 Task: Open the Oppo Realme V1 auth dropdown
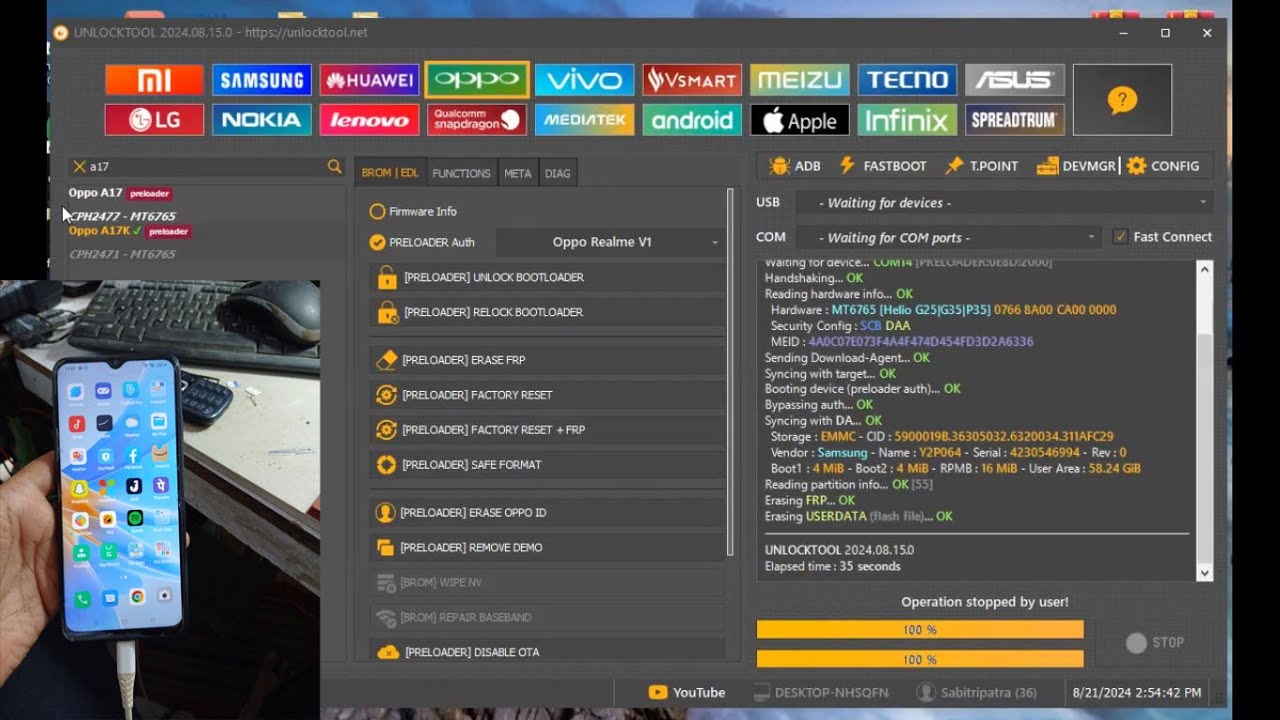pos(610,242)
